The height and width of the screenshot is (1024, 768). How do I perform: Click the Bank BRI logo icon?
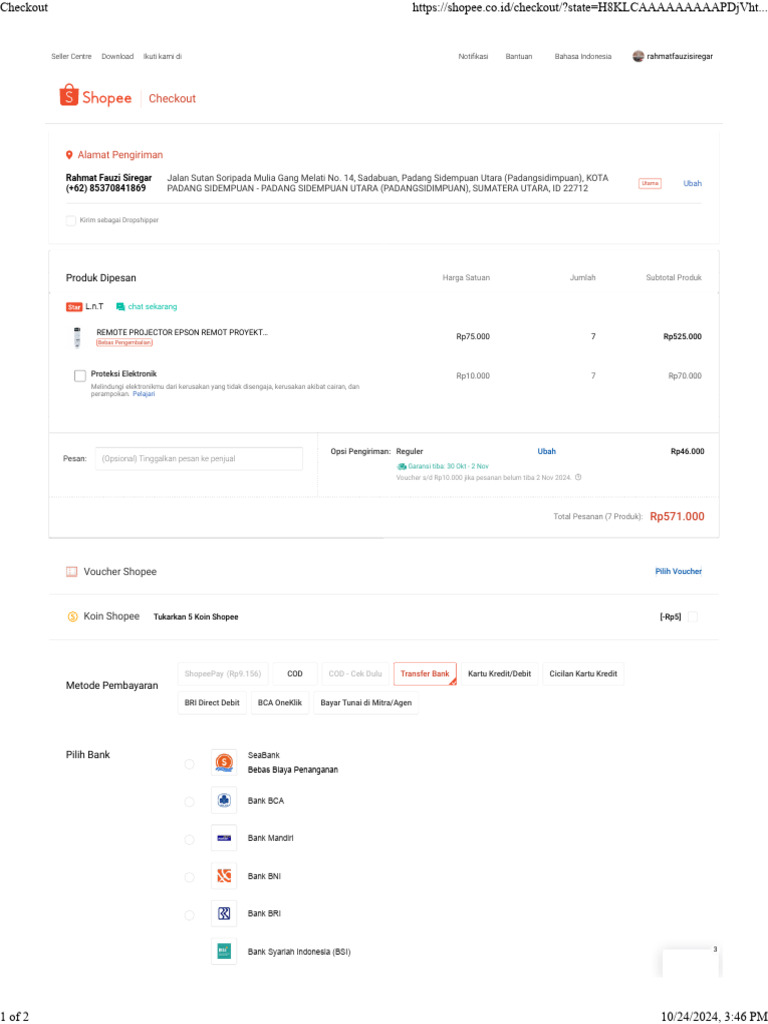click(x=224, y=914)
